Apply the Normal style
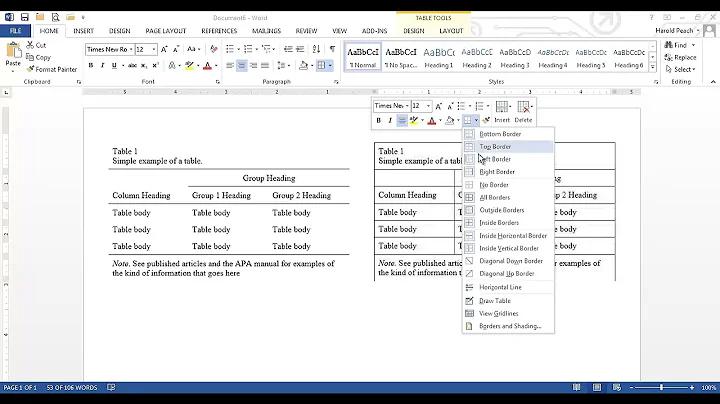720x404 pixels. click(x=363, y=57)
